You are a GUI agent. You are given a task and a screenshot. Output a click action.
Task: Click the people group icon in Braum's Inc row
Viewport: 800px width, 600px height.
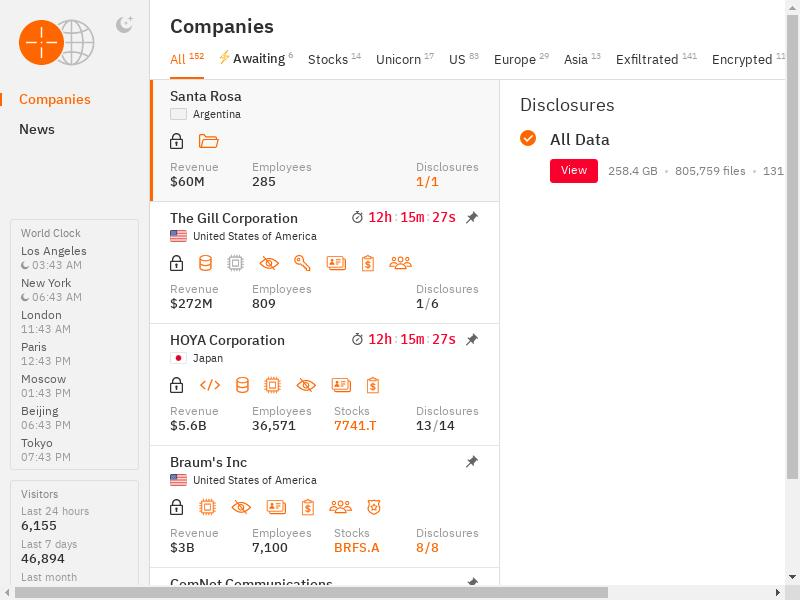[341, 507]
